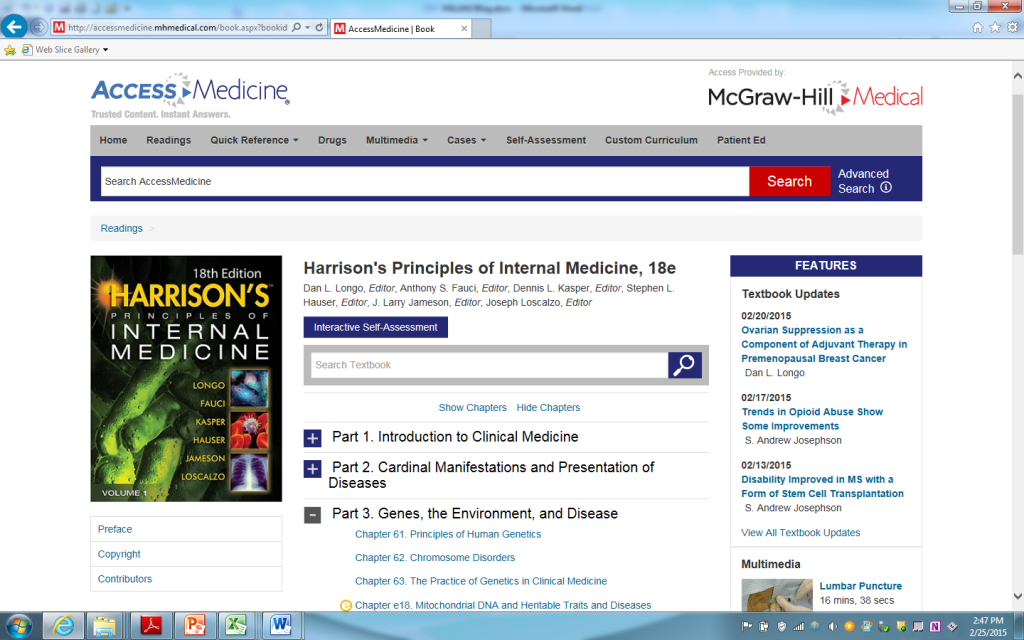Open the Self-Assessment menu item
Screen dimensions: 1024x640
(546, 140)
